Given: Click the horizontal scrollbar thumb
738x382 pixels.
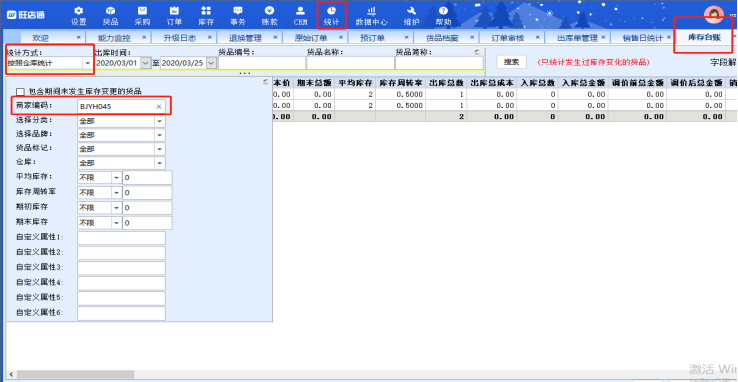Looking at the screenshot, I should [x=75, y=374].
